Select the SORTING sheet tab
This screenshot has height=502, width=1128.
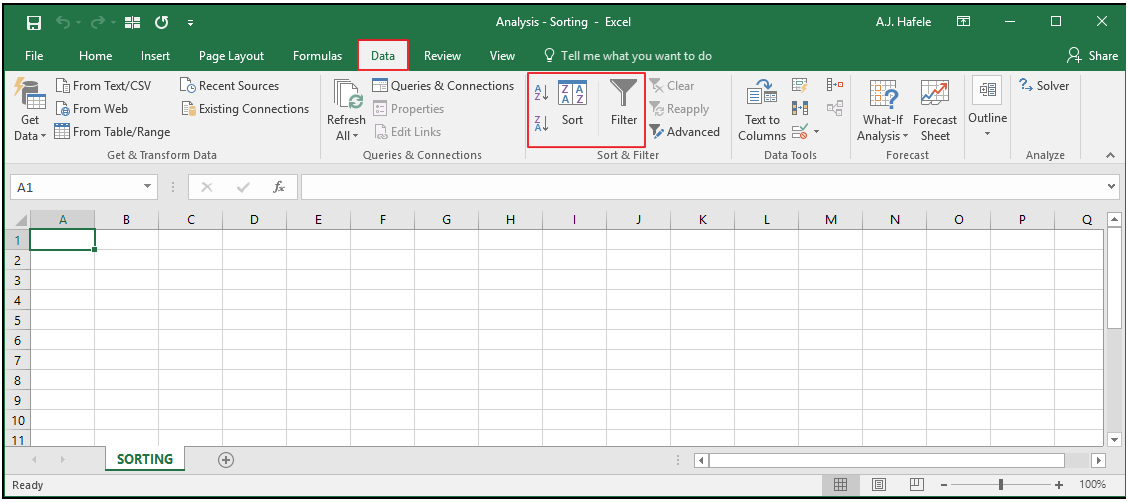145,459
